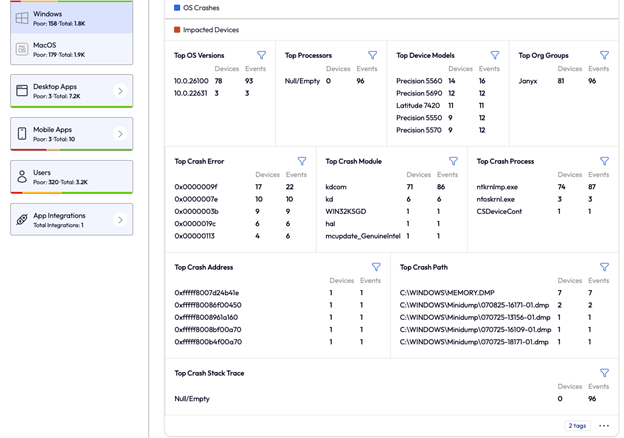This screenshot has width=624, height=438.
Task: Select ntkrnlmp.exe crash process
Action: tap(497, 187)
